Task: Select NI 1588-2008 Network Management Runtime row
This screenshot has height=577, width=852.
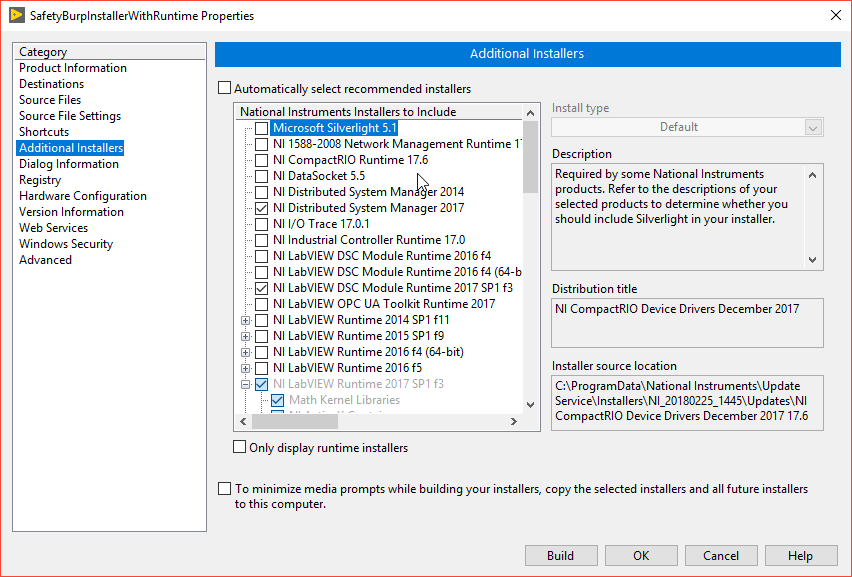Action: [396, 144]
